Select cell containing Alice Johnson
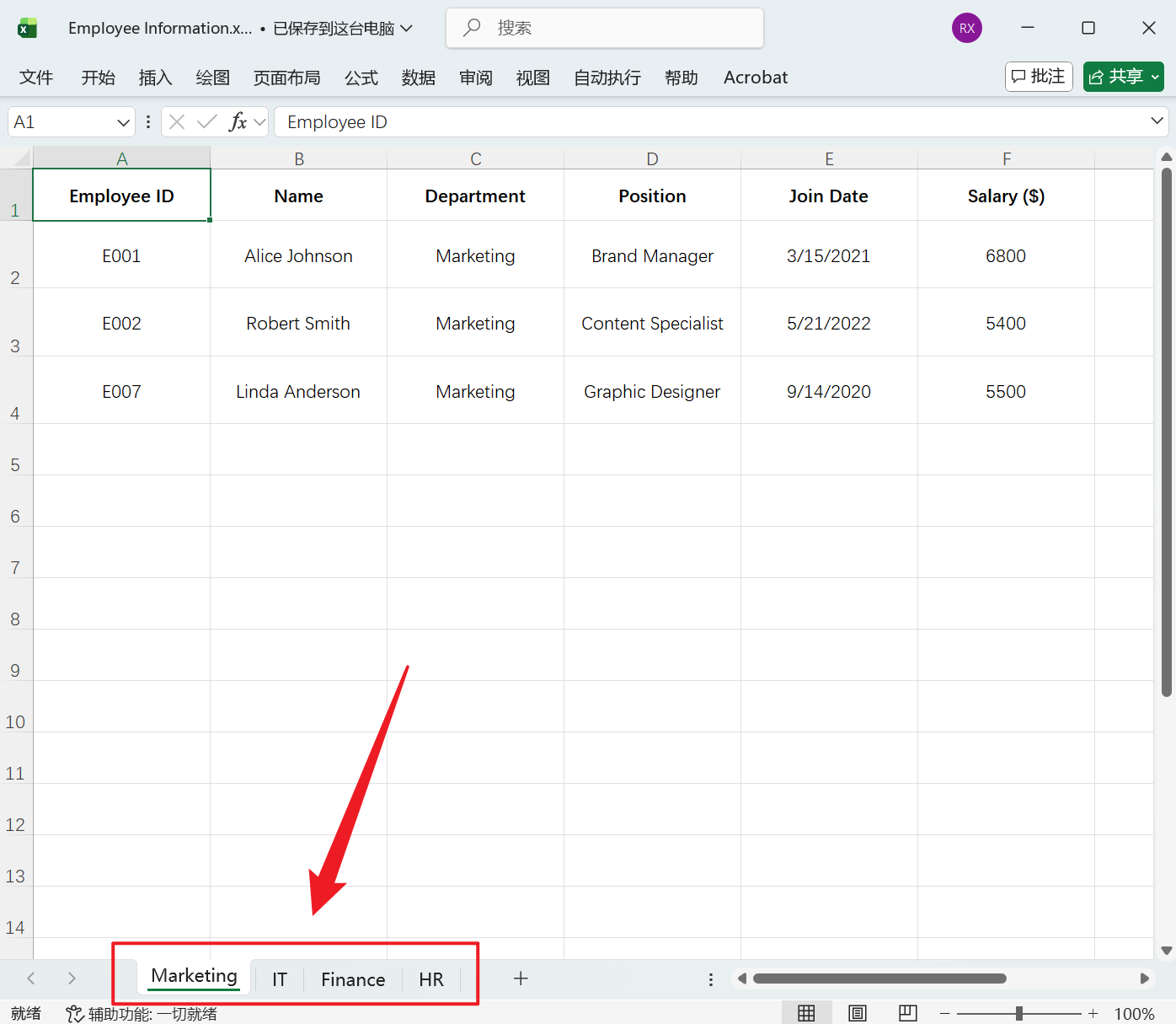Screen dimensions: 1176x1024 coord(298,255)
